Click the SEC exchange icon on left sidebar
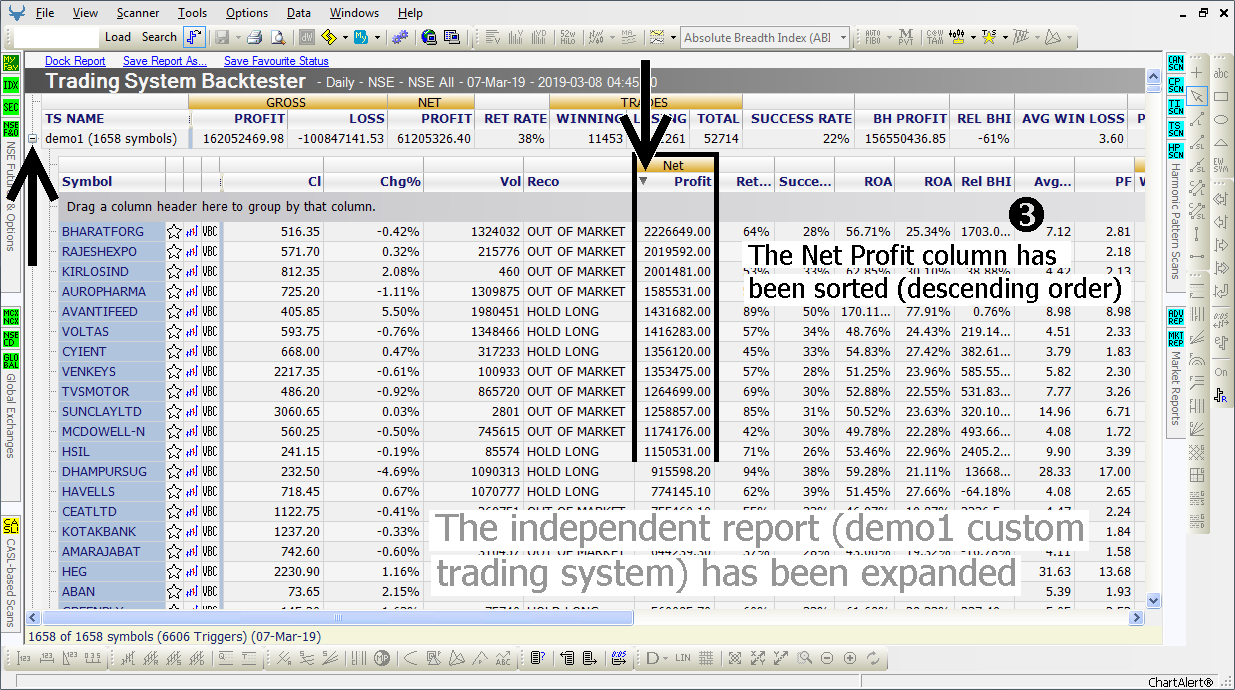 [x=11, y=107]
